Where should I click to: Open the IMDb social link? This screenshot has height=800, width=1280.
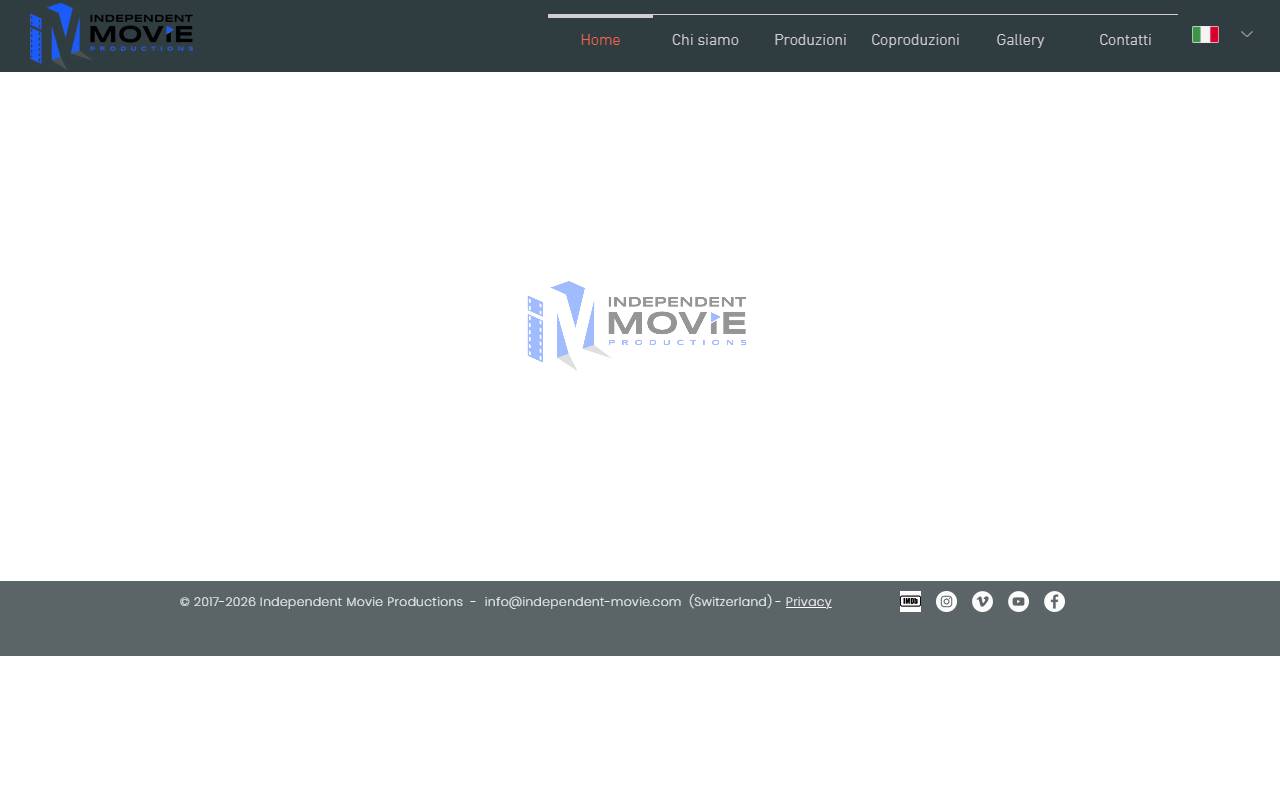pyautogui.click(x=910, y=601)
